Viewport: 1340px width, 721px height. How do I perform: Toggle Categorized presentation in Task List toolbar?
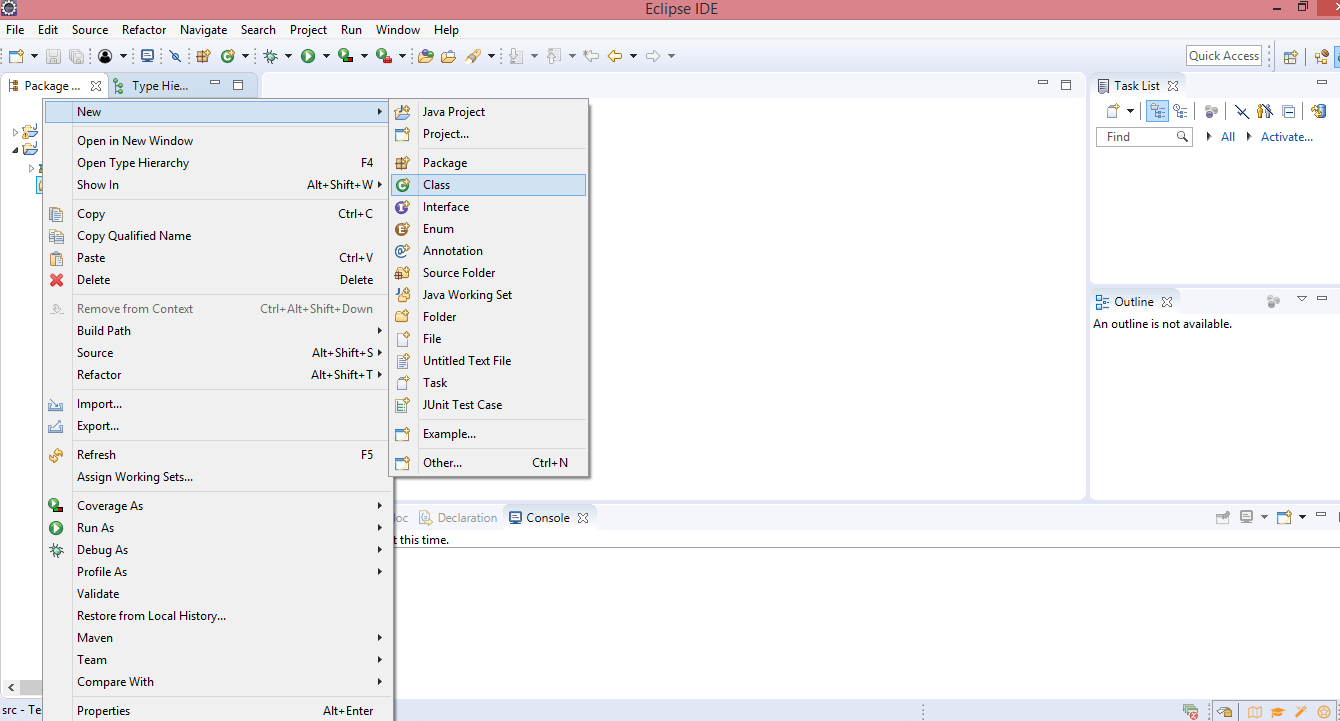1158,111
